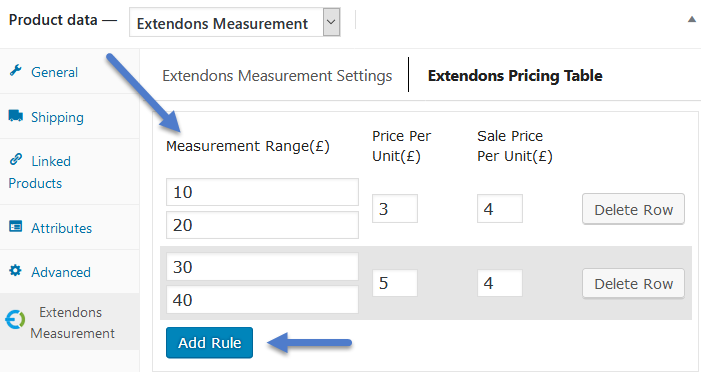This screenshot has height=372, width=701.
Task: Click the first row sale price field
Action: click(x=500, y=208)
